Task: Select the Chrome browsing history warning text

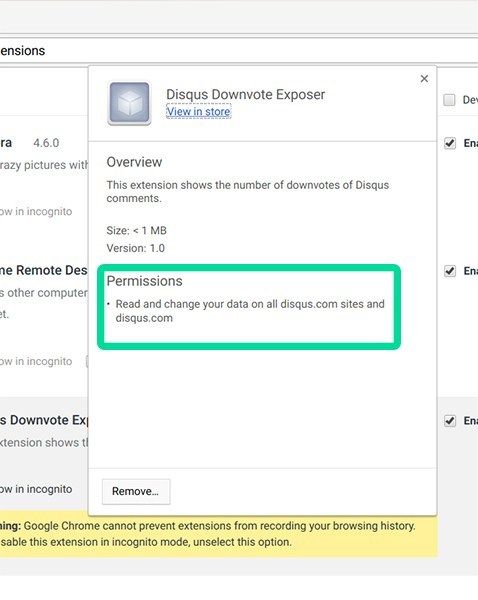Action: [x=208, y=534]
